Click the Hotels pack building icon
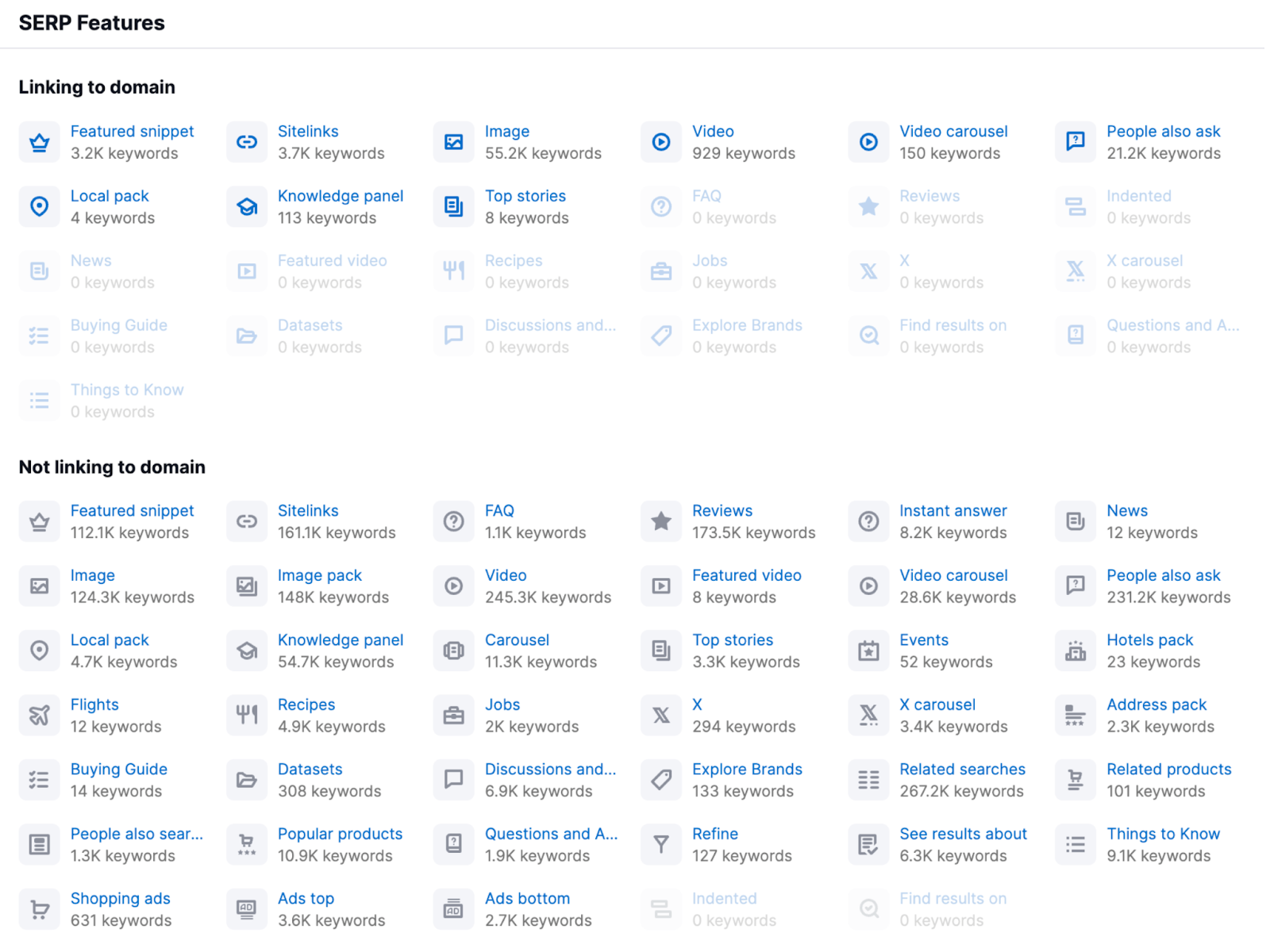 (x=1076, y=651)
